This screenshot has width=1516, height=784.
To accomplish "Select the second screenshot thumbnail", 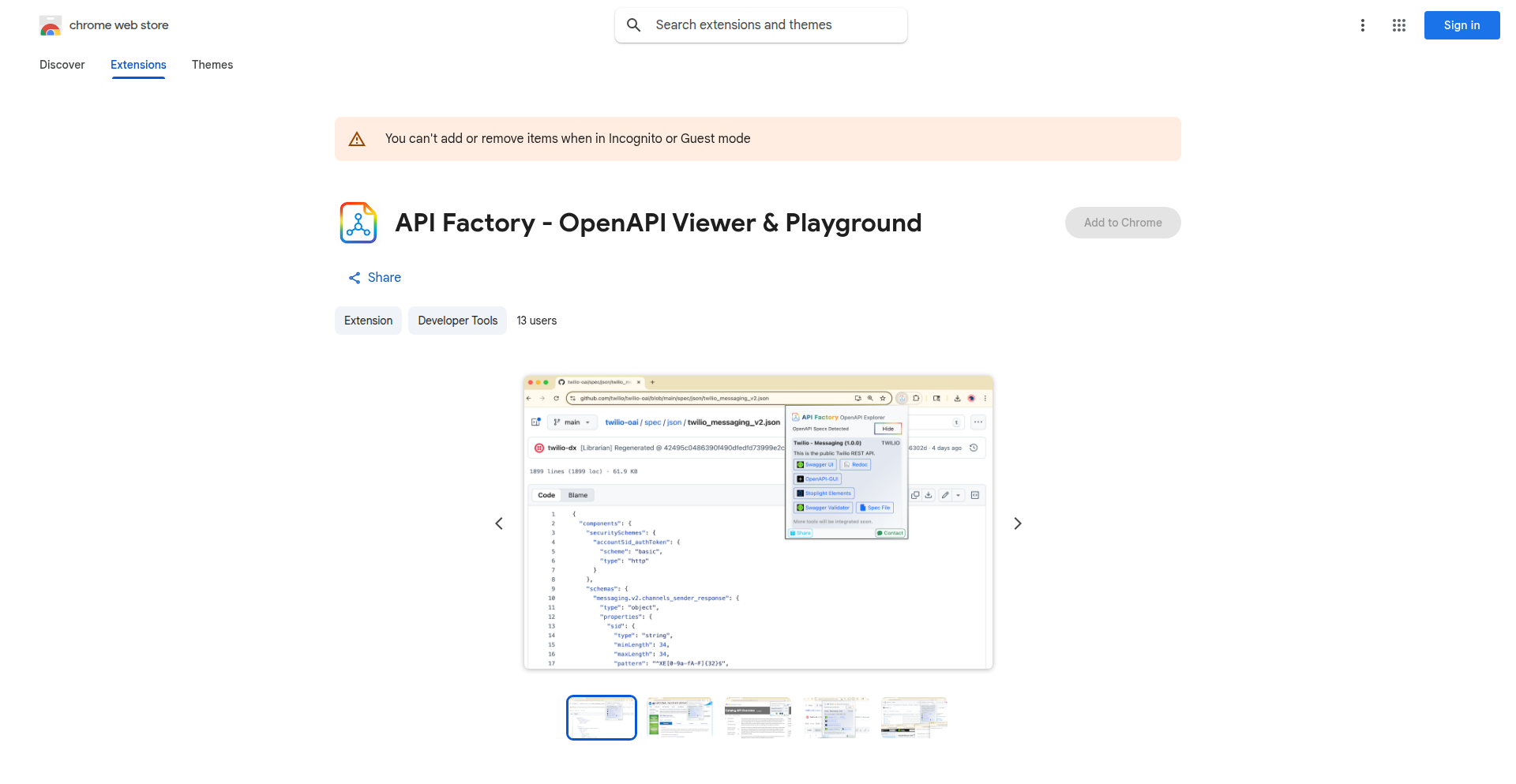I will 679,717.
